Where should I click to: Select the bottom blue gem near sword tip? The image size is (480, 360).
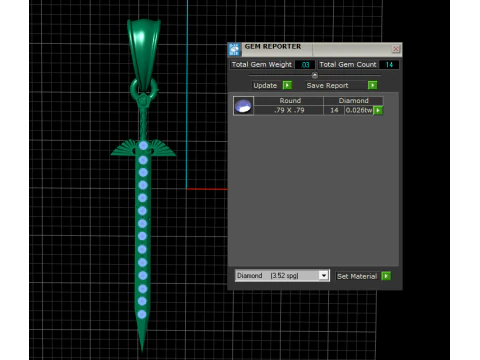[x=142, y=314]
